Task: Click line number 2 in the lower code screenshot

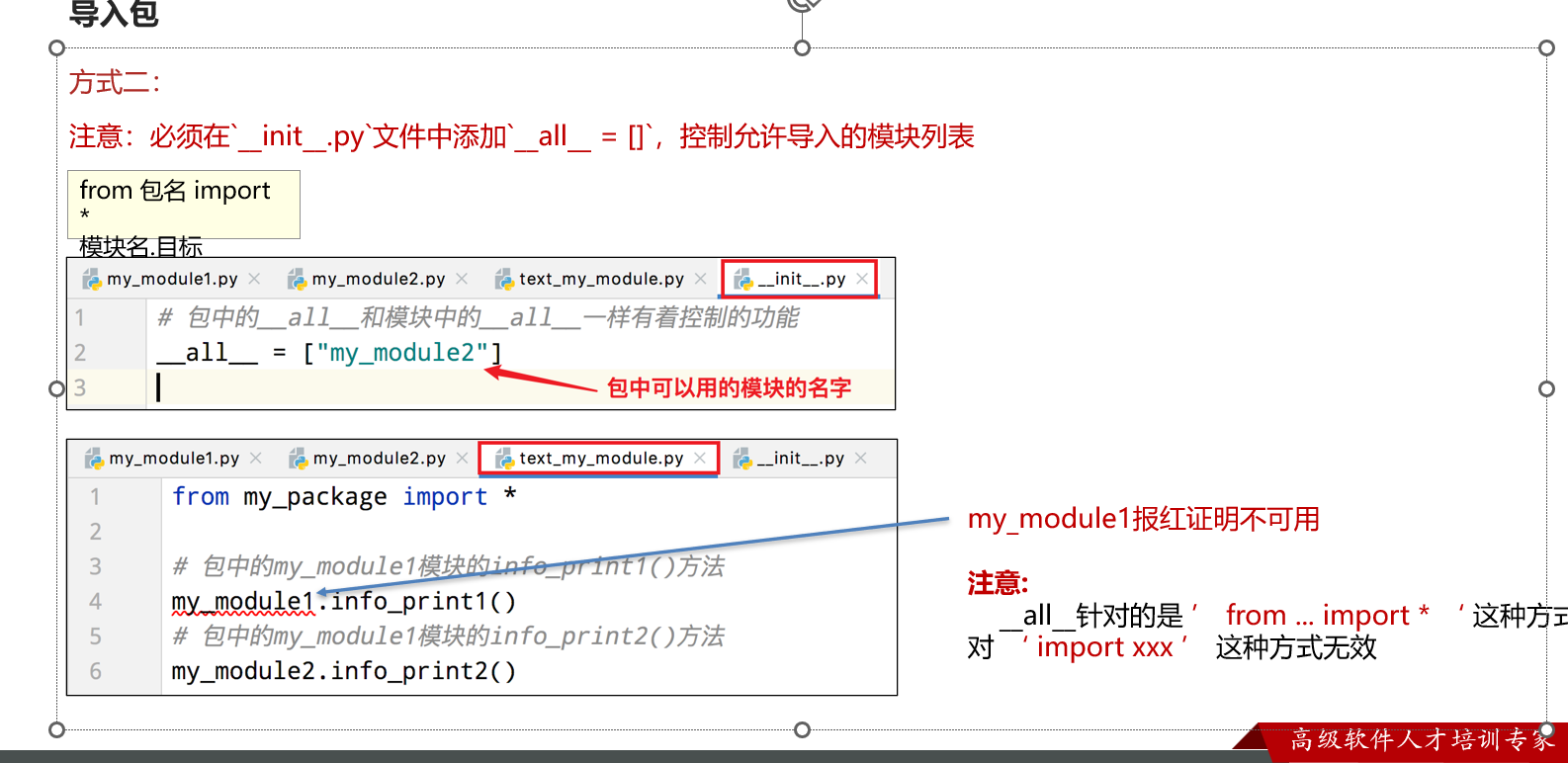Action: (x=95, y=532)
